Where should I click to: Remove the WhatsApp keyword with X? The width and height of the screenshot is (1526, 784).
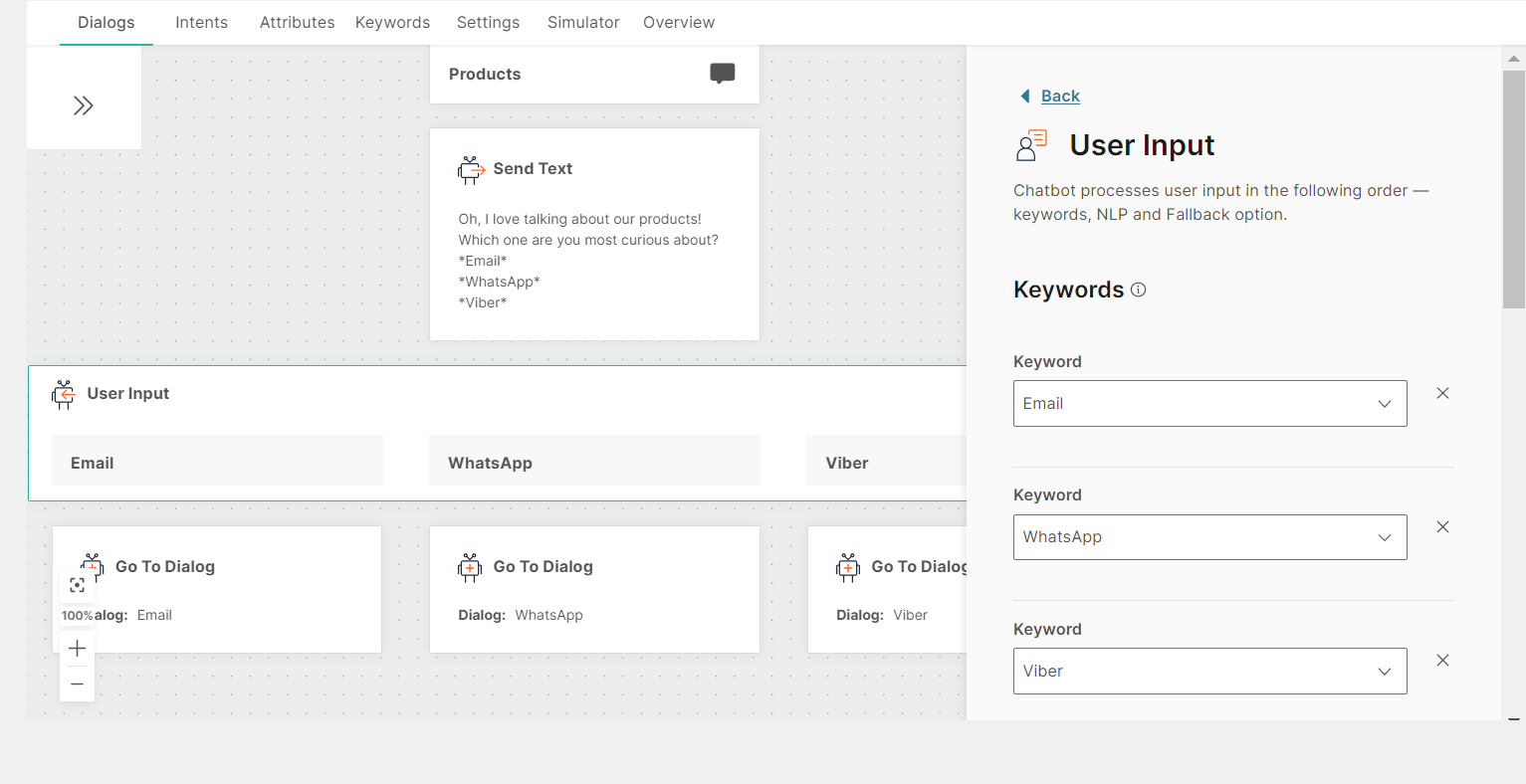point(1442,527)
